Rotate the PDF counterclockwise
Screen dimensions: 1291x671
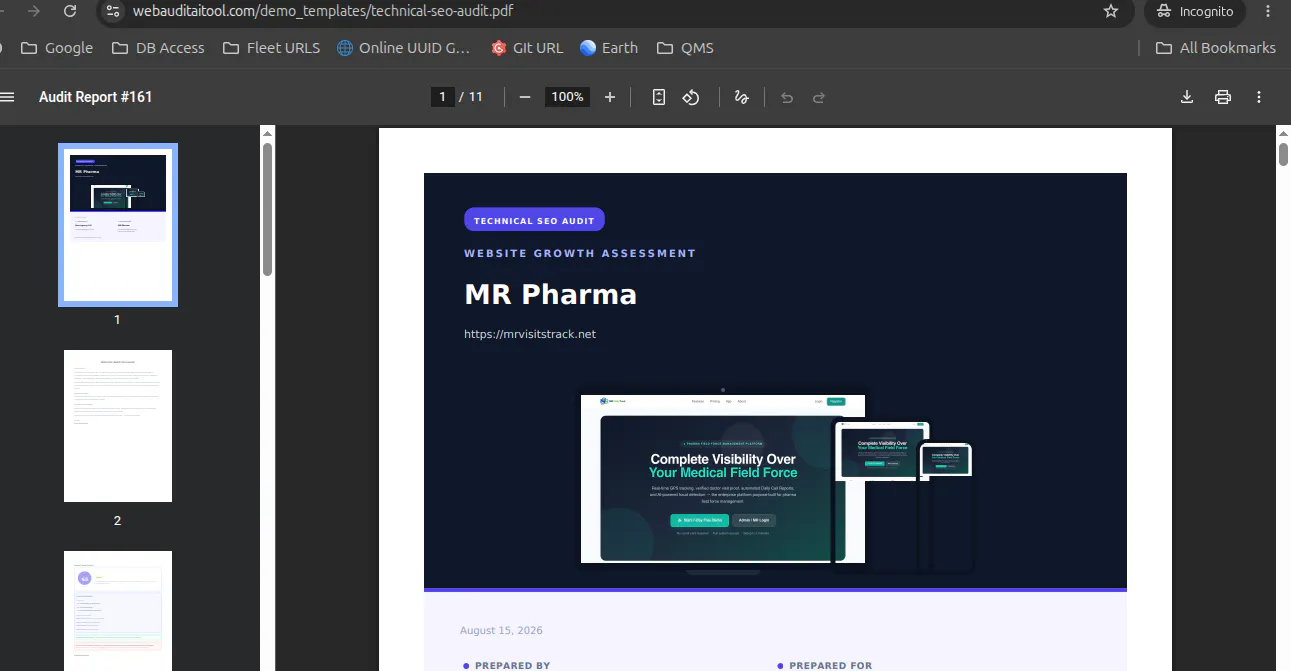tap(691, 97)
